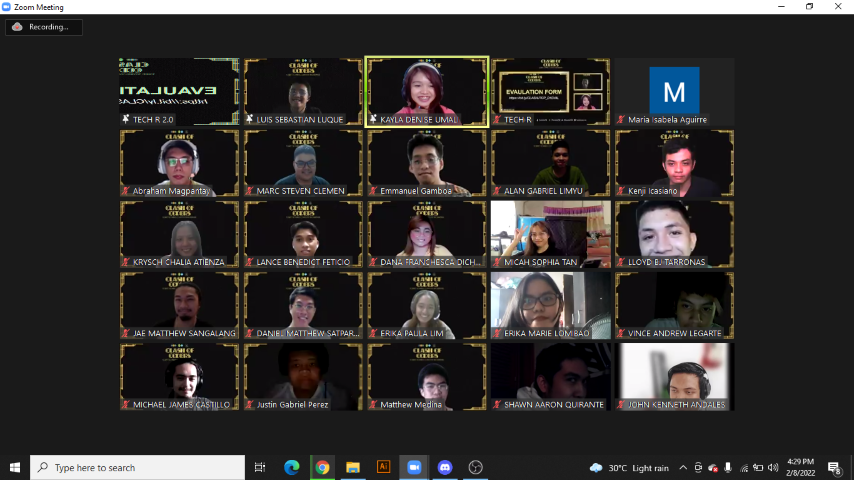This screenshot has width=854, height=480.
Task: Open Google Chrome from the taskbar
Action: [322, 467]
